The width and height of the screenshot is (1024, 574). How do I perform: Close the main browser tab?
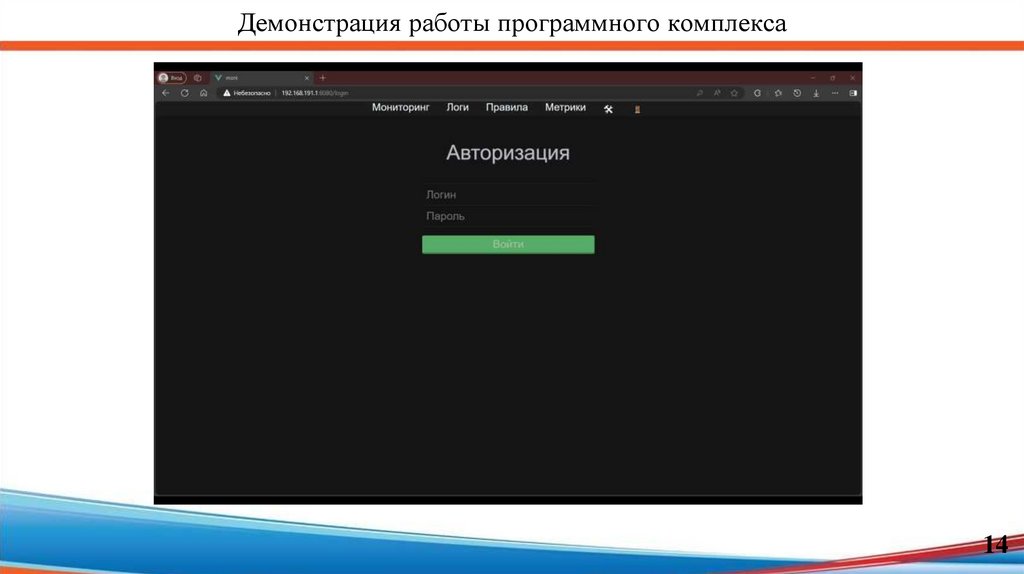click(x=306, y=78)
